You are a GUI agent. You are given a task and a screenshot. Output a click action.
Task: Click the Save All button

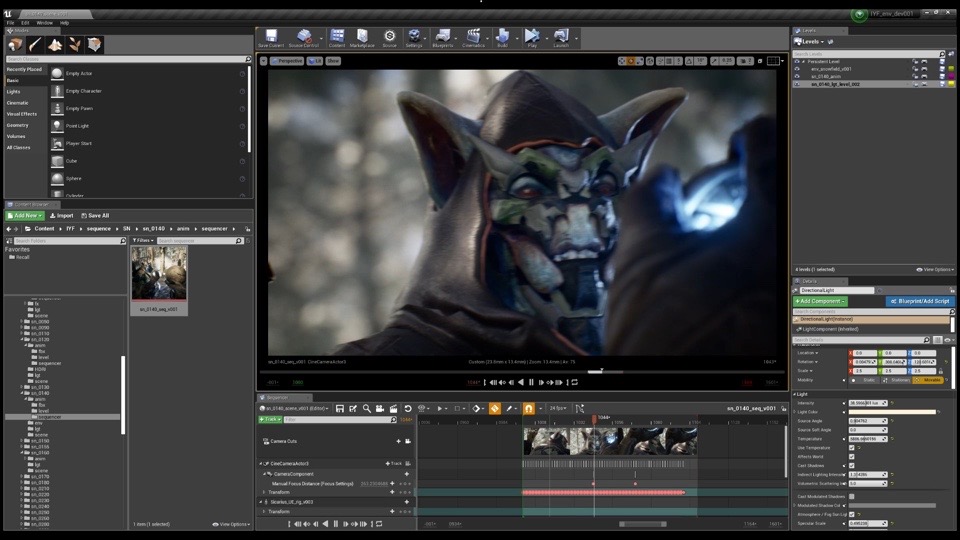[95, 215]
